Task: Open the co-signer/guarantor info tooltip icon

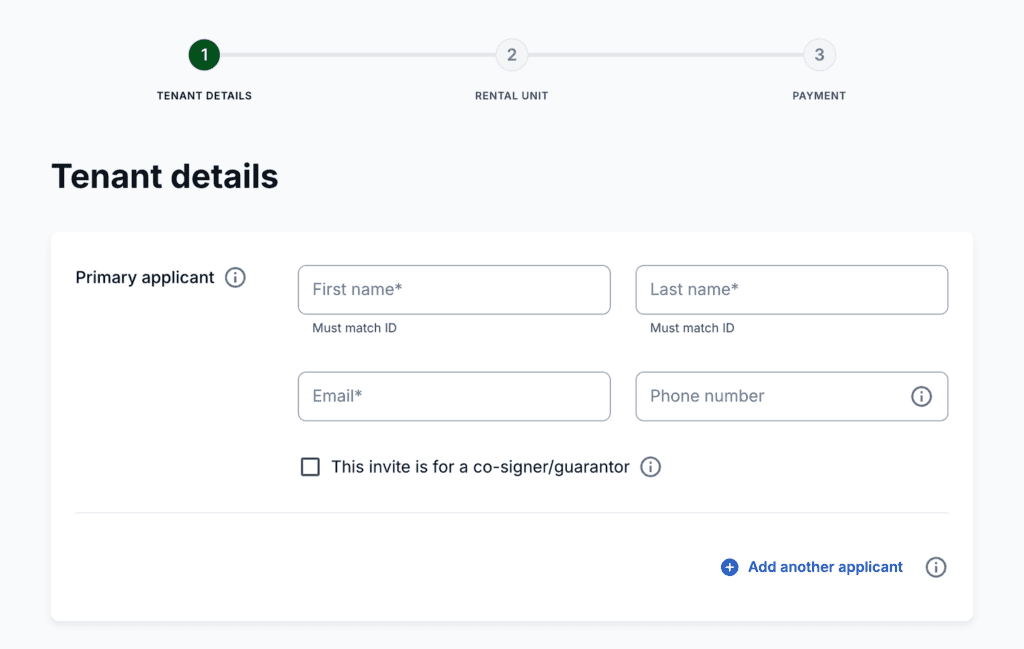Action: pyautogui.click(x=650, y=467)
